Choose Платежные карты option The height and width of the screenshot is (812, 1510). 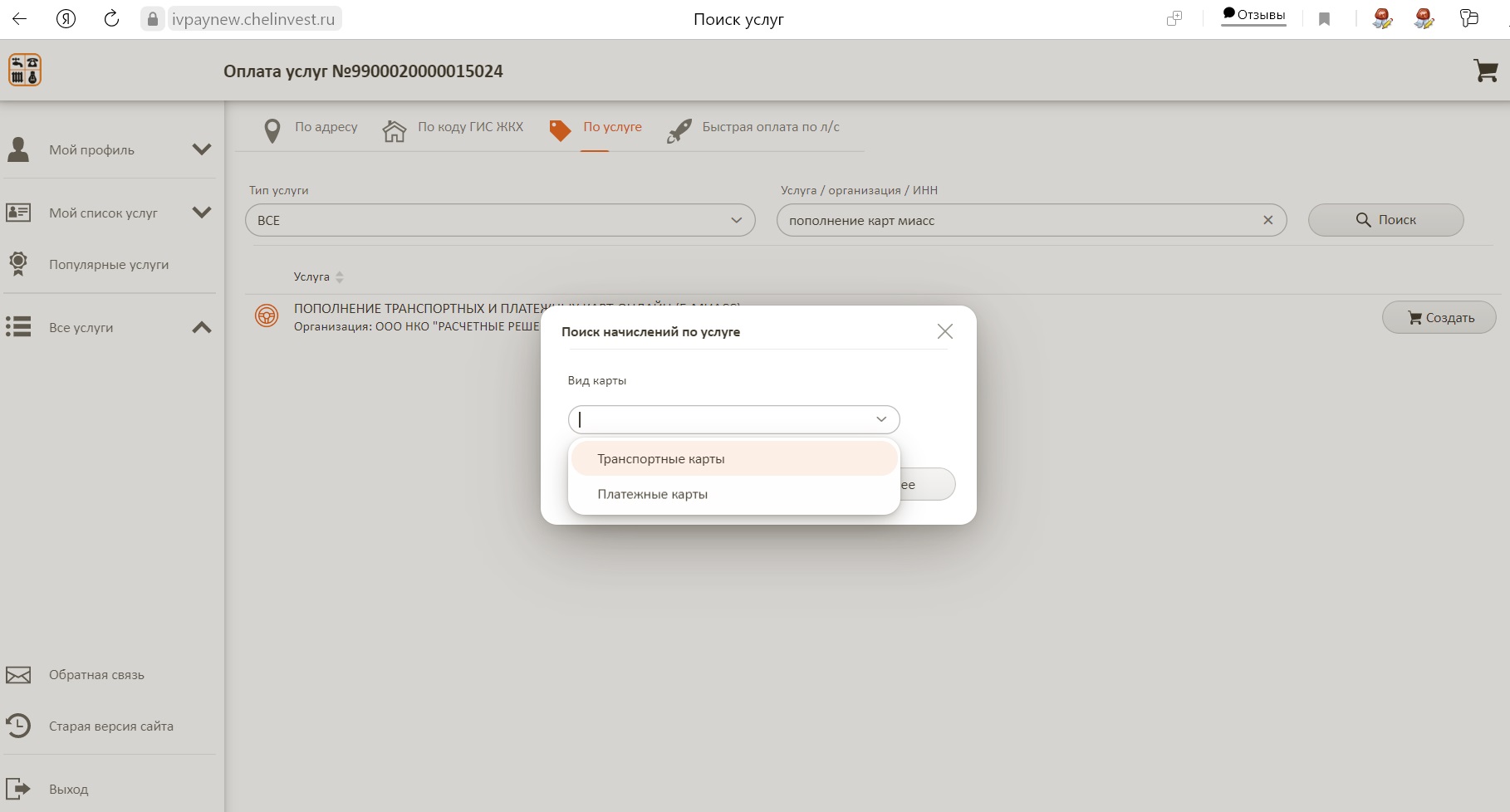734,494
